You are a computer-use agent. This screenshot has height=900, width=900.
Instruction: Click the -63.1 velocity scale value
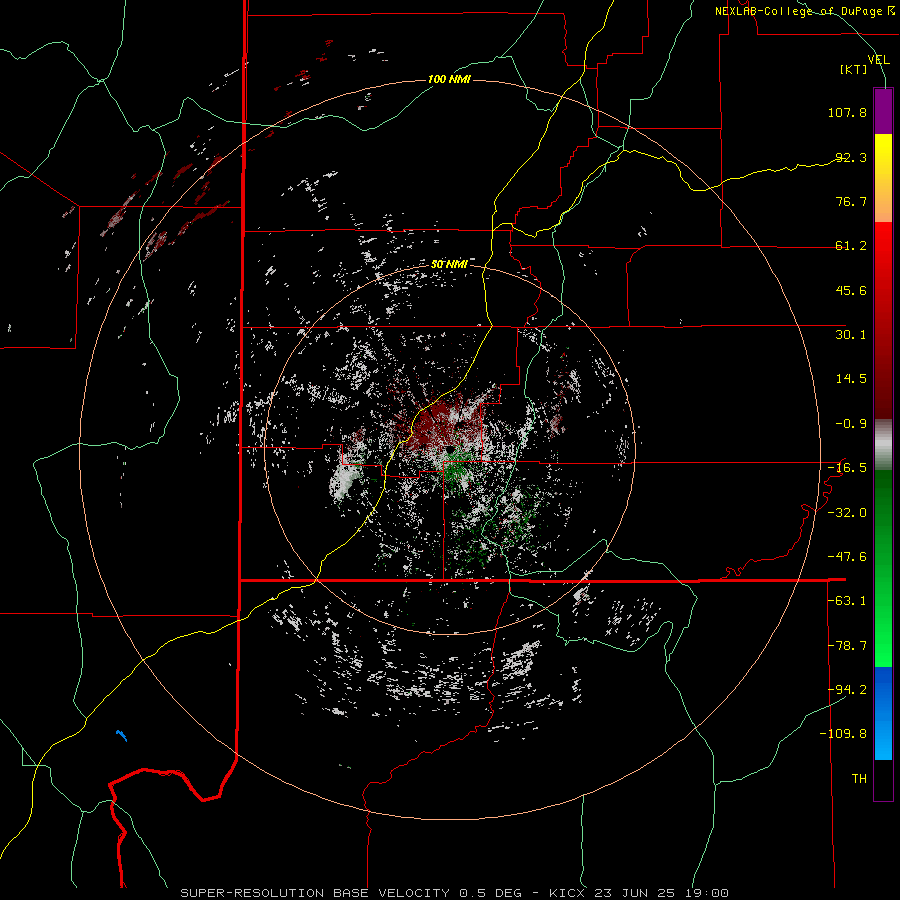(847, 601)
